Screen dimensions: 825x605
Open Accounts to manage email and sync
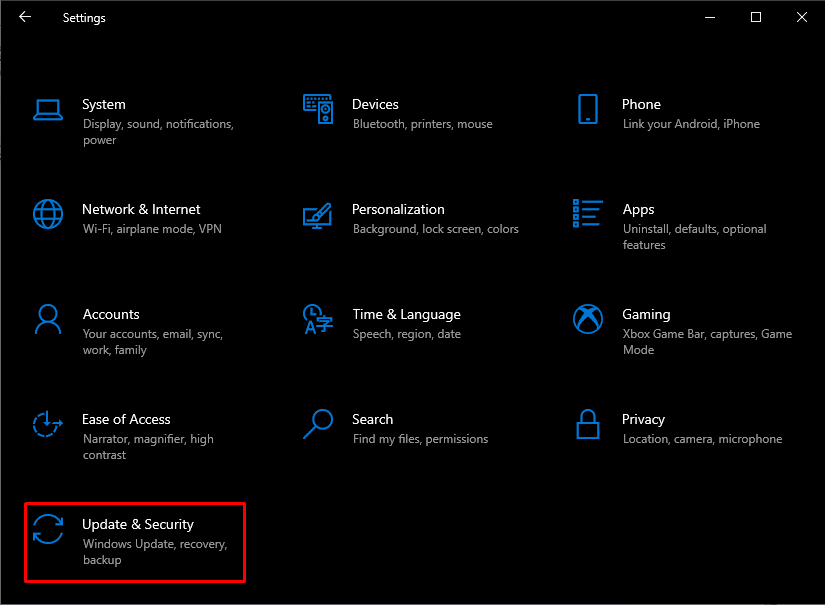111,314
